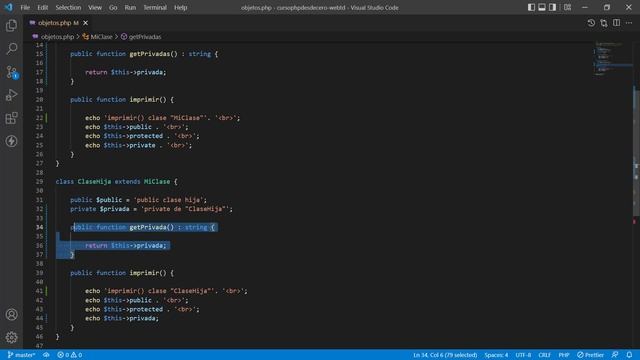Click the minimap code overview
The height and width of the screenshot is (360, 640).
[612, 59]
